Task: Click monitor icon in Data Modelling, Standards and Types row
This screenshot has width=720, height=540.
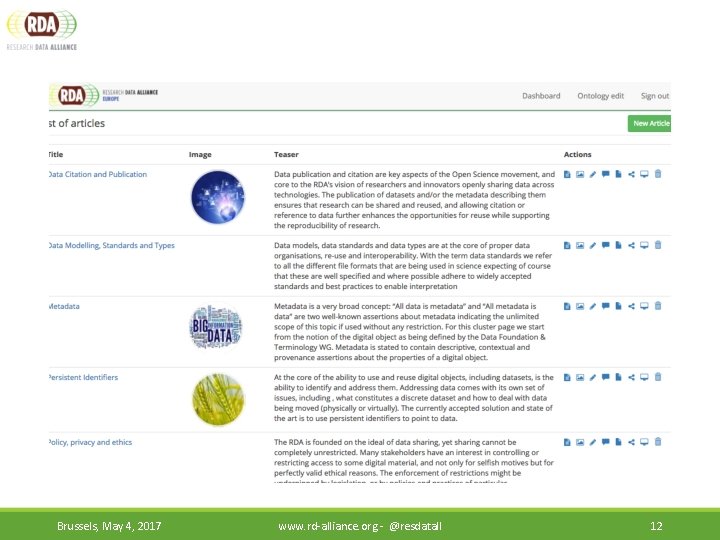Action: click(644, 245)
